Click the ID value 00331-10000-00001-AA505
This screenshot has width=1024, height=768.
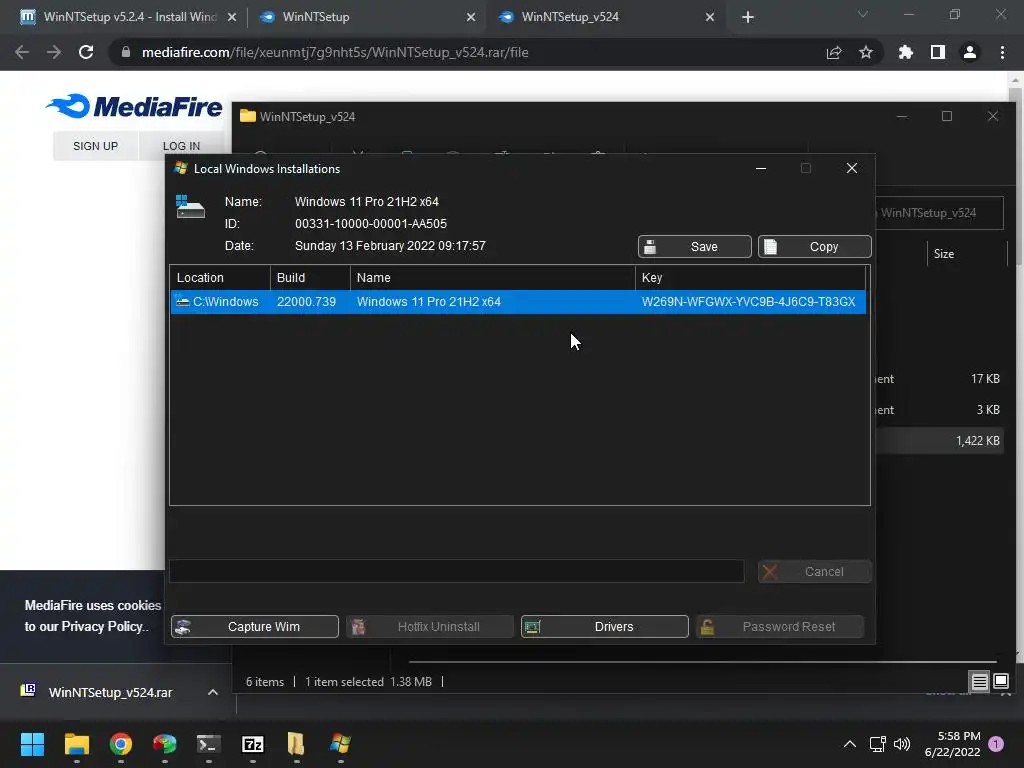click(x=371, y=223)
